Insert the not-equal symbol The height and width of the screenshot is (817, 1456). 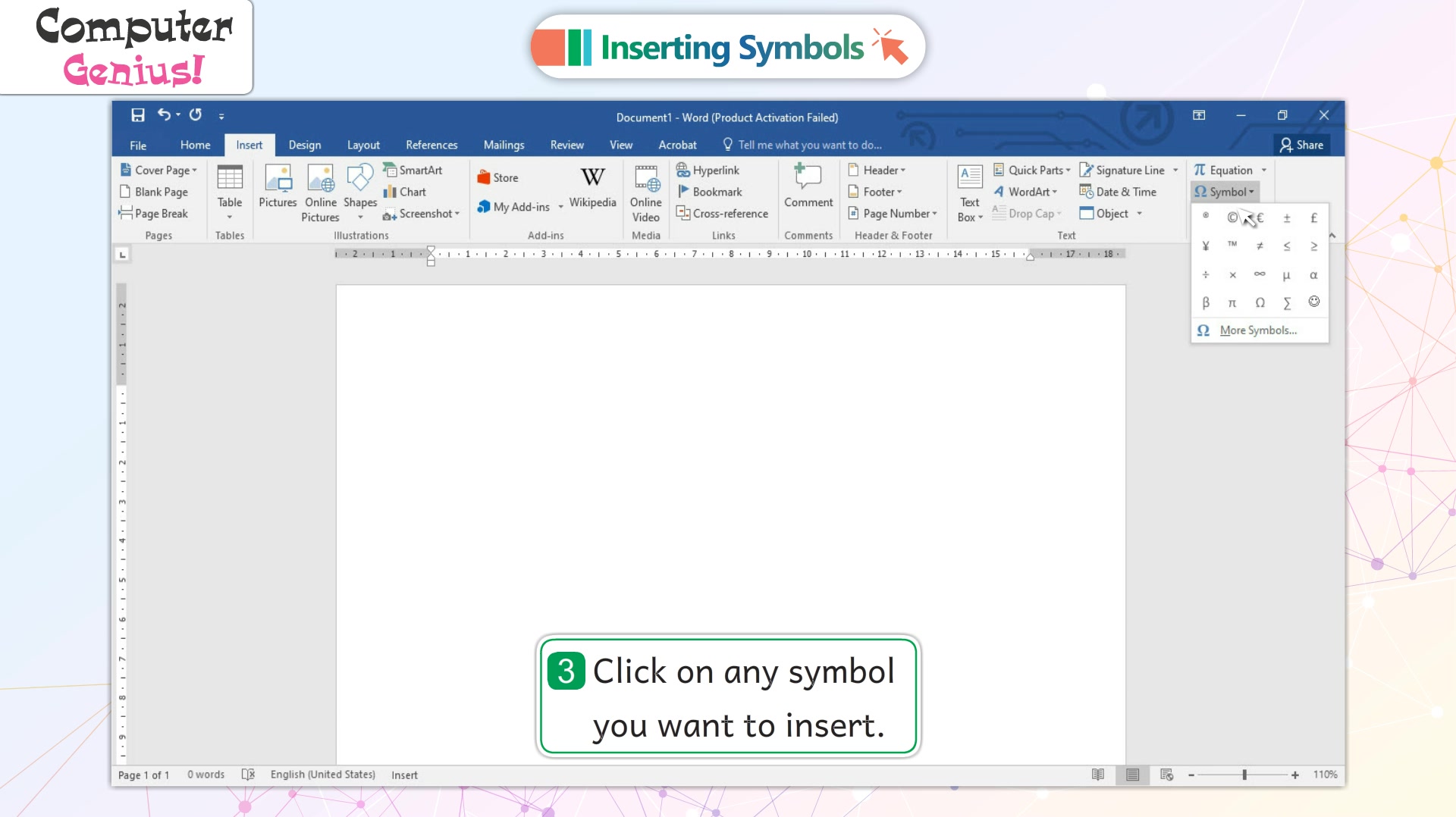[1260, 246]
